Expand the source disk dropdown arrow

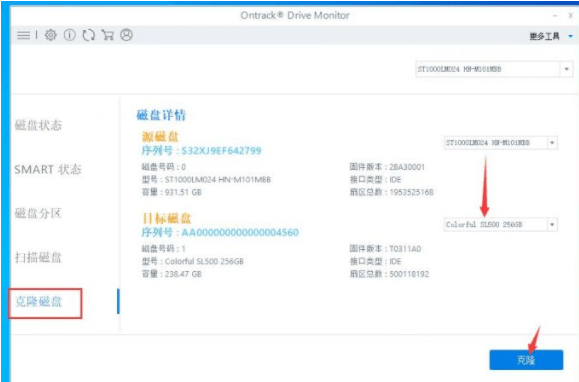(552, 143)
